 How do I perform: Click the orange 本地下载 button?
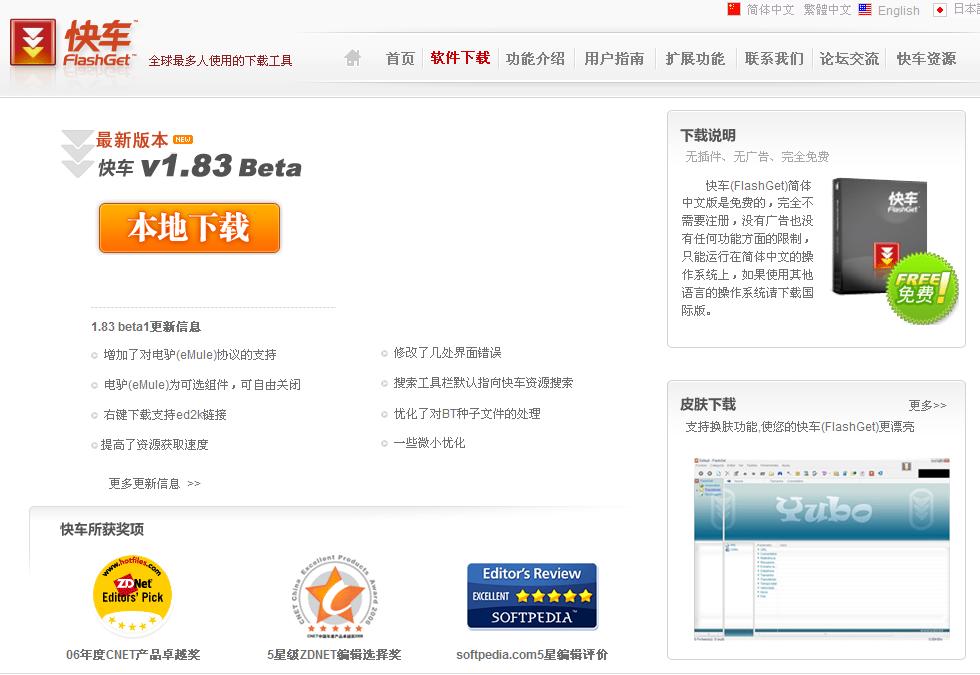189,228
